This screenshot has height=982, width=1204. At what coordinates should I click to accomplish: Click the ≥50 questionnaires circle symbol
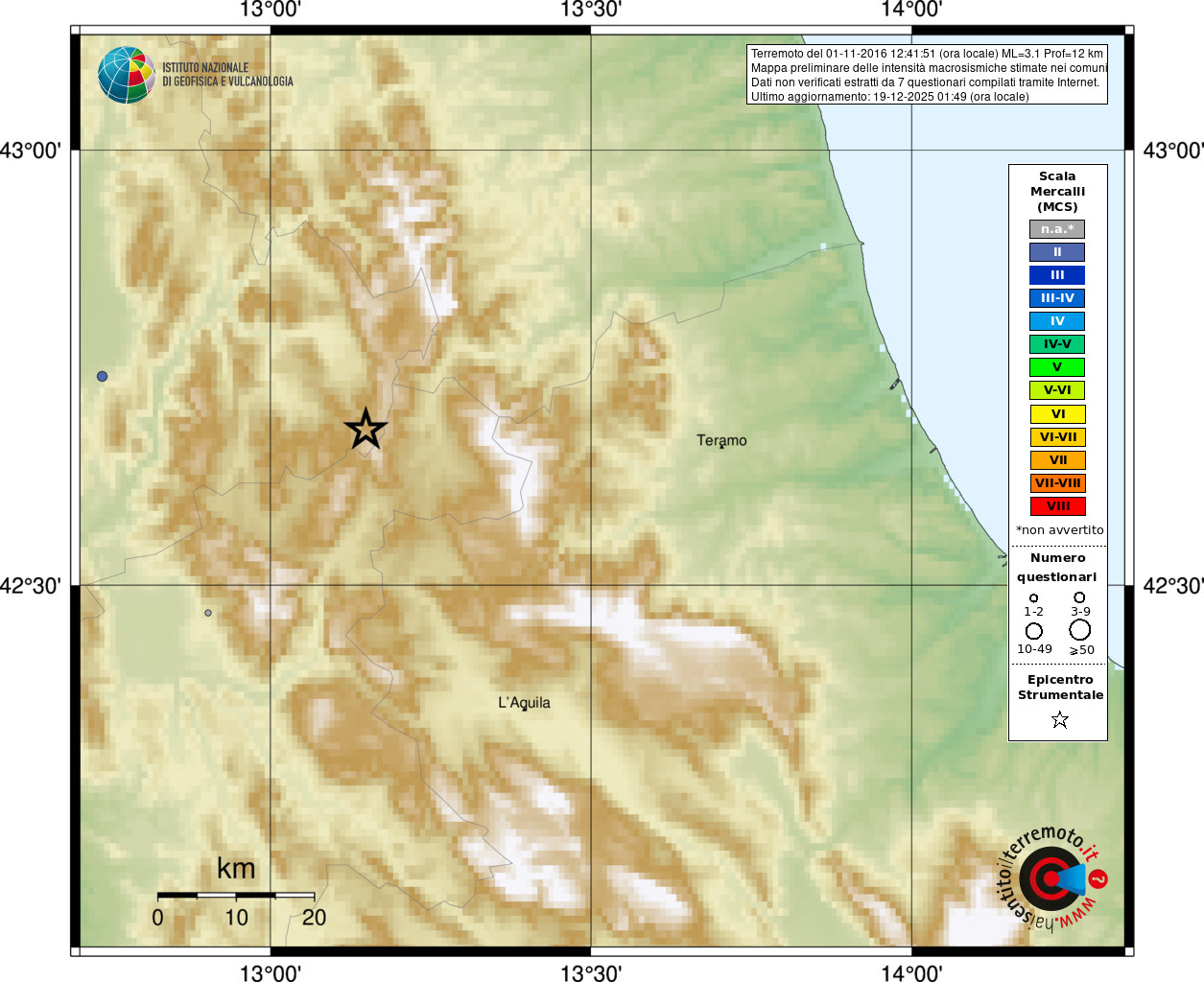tap(1080, 630)
